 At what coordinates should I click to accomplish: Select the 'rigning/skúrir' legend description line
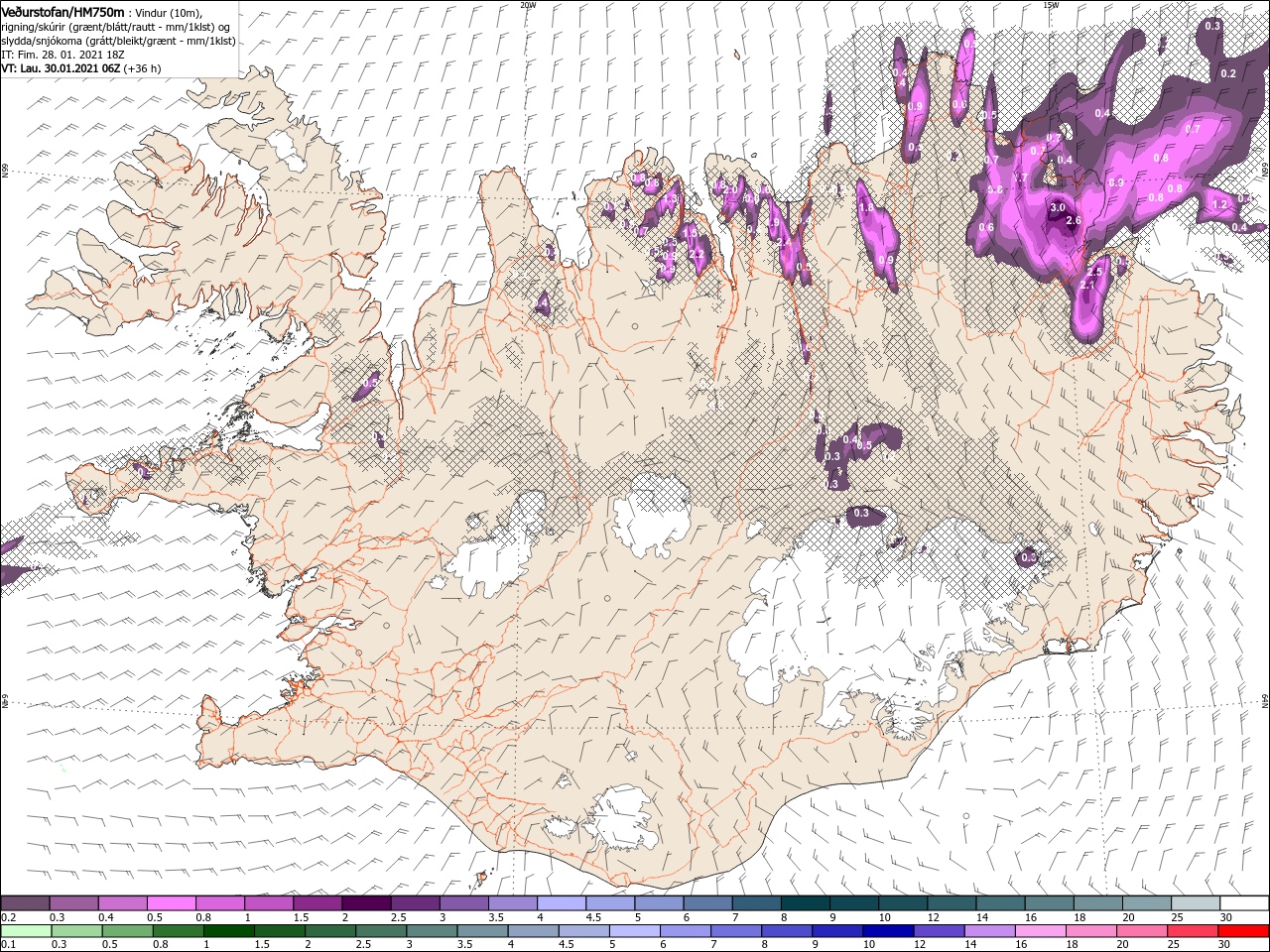tap(115, 27)
